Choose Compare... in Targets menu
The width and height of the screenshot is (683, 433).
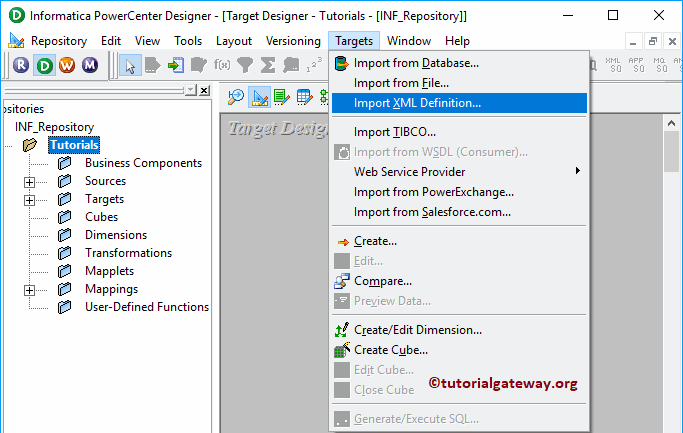pos(460,281)
